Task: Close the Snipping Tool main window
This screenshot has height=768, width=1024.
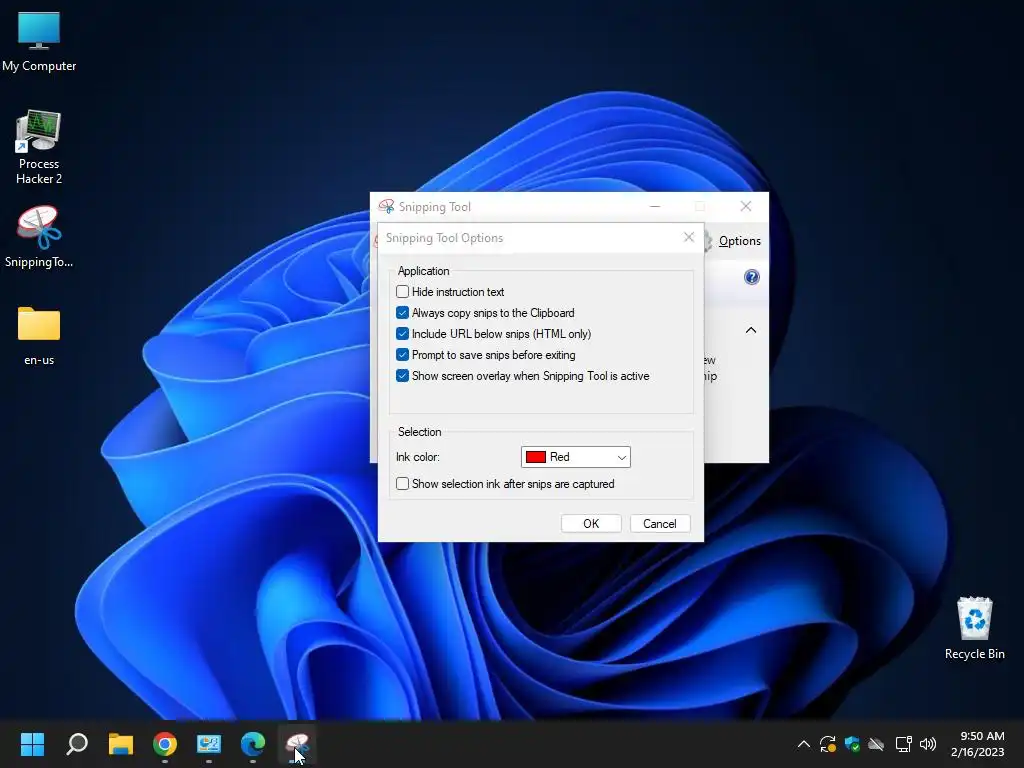Action: [x=746, y=206]
